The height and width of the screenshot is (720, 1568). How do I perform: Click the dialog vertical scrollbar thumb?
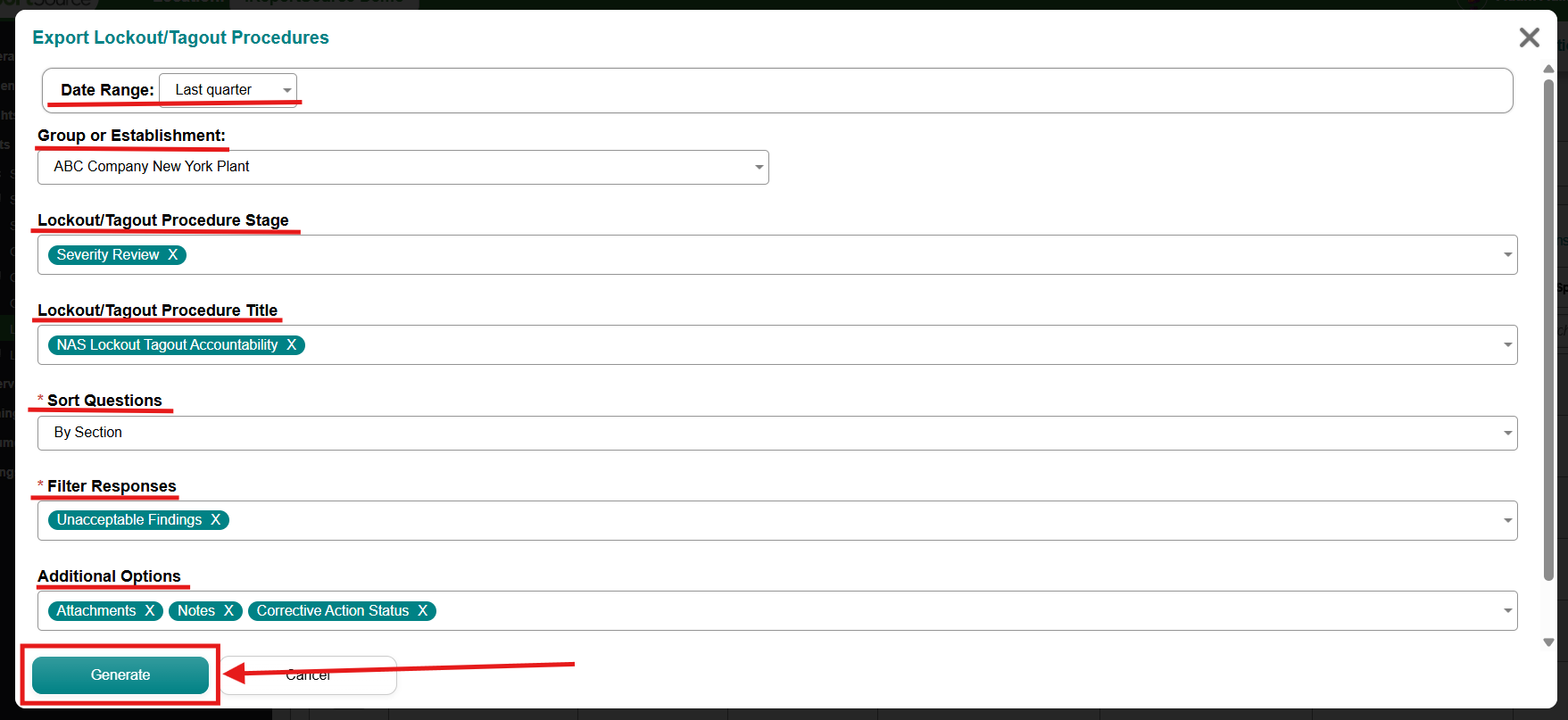click(1549, 330)
